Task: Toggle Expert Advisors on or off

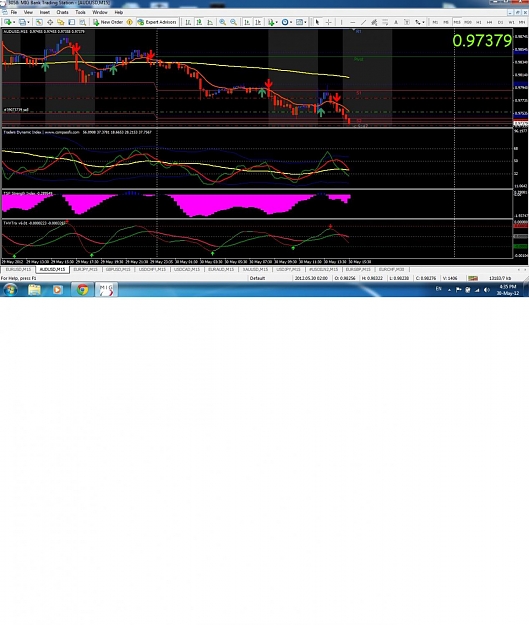Action: coord(157,22)
